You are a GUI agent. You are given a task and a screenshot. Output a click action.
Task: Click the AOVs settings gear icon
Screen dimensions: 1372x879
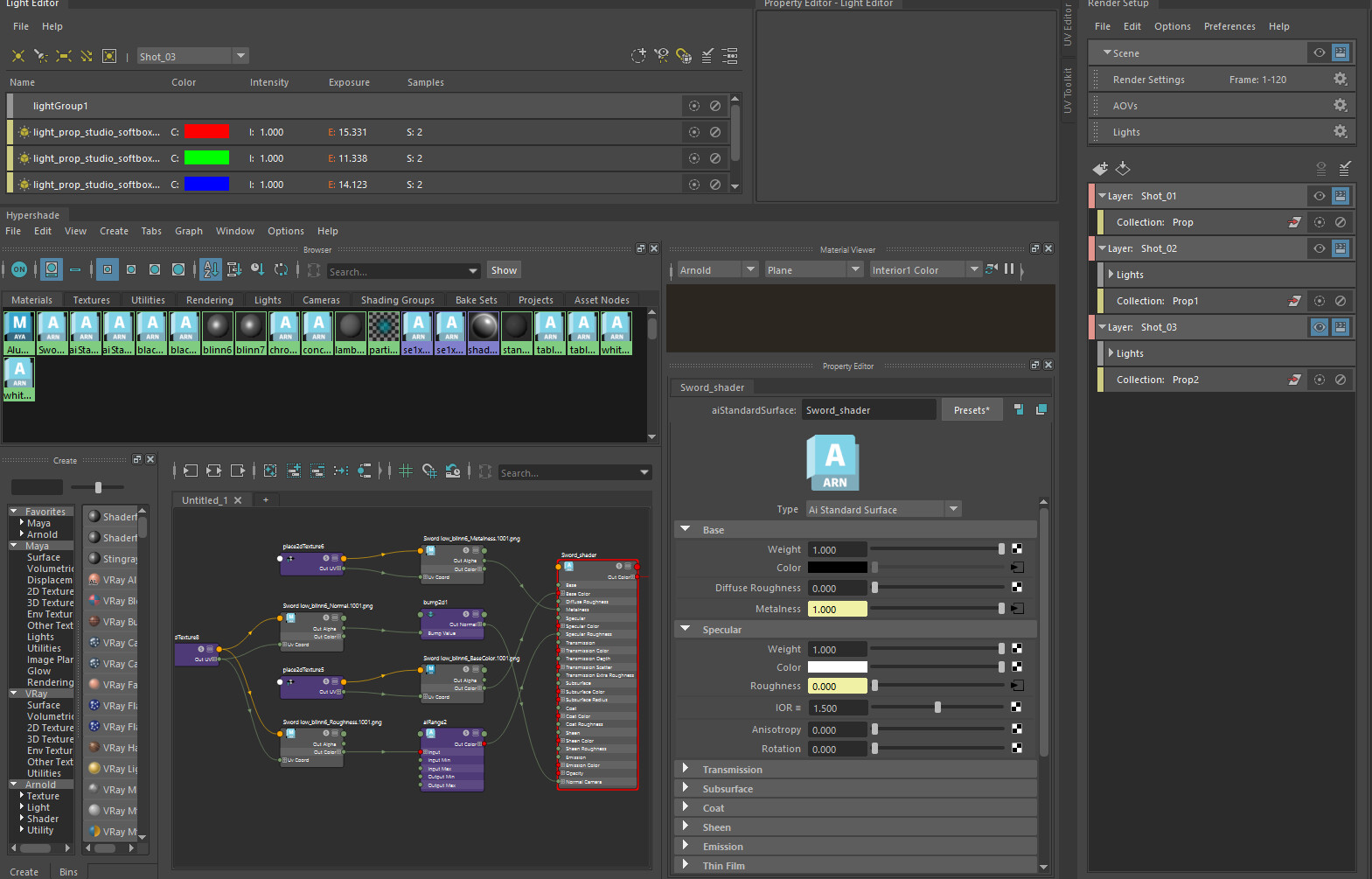click(1340, 106)
